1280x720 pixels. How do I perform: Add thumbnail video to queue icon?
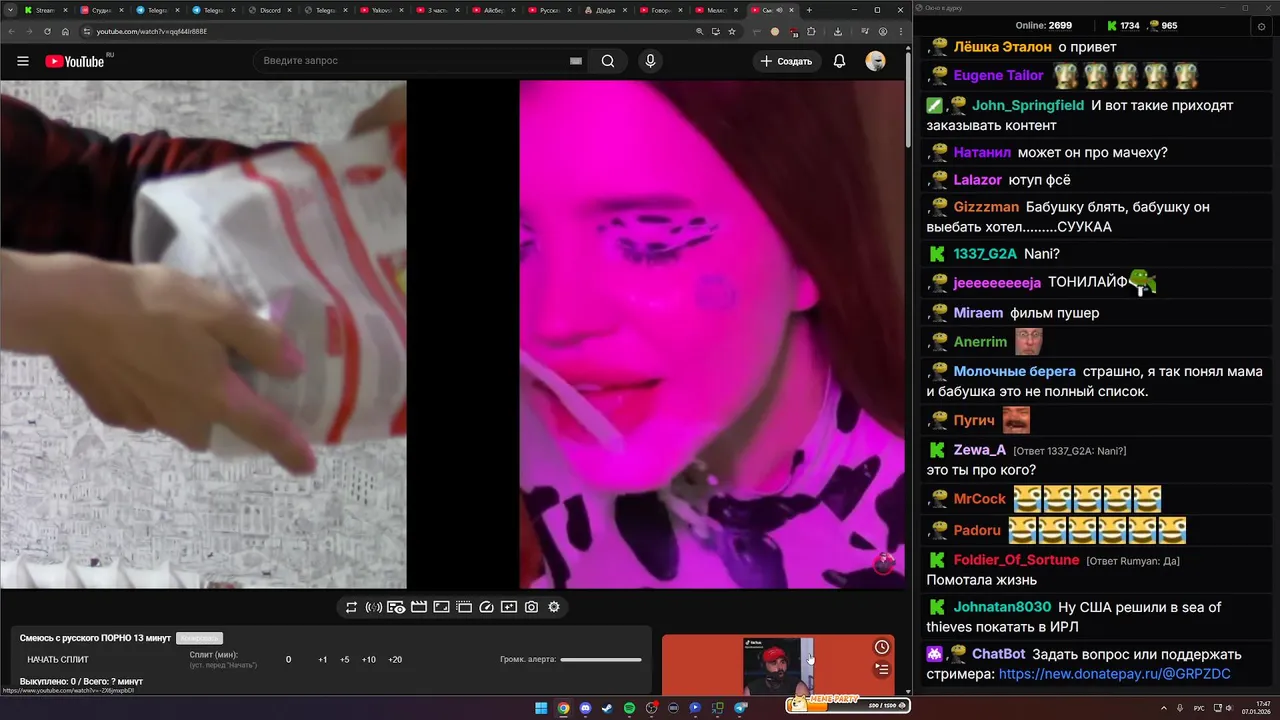(882, 669)
